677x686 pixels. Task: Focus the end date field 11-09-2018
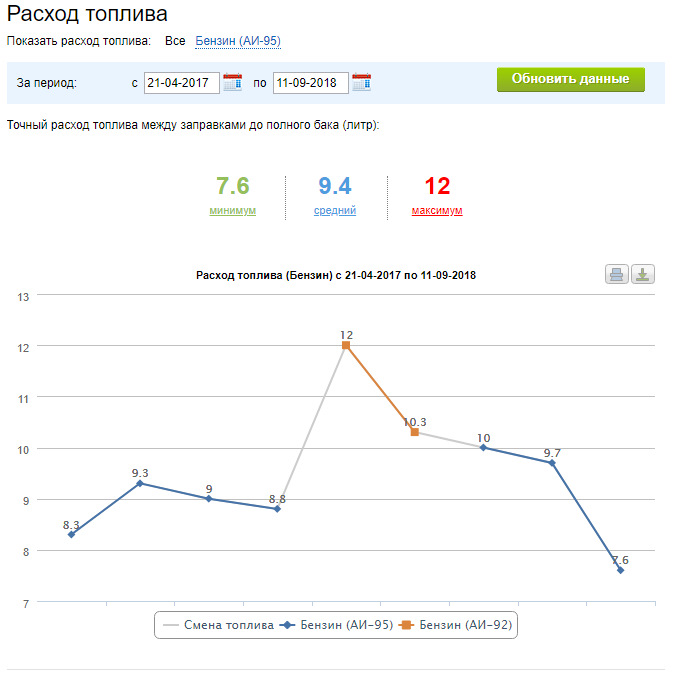pos(310,83)
